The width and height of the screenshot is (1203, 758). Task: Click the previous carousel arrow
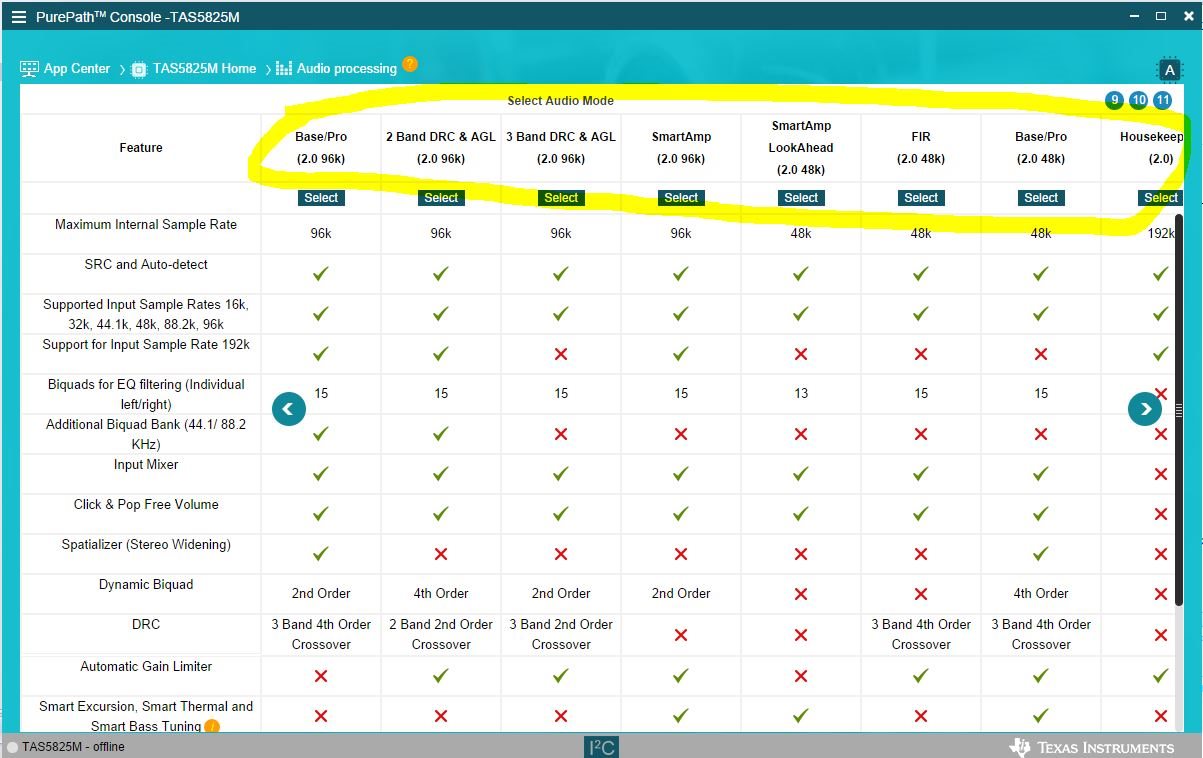288,408
